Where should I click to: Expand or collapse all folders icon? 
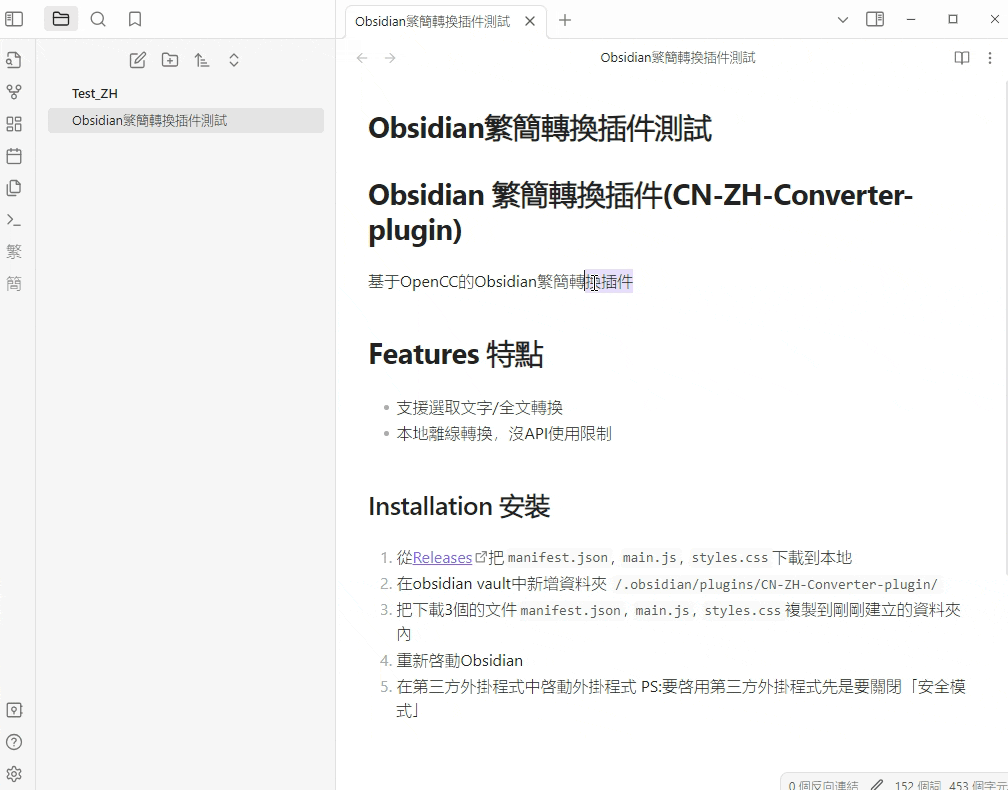(x=234, y=60)
